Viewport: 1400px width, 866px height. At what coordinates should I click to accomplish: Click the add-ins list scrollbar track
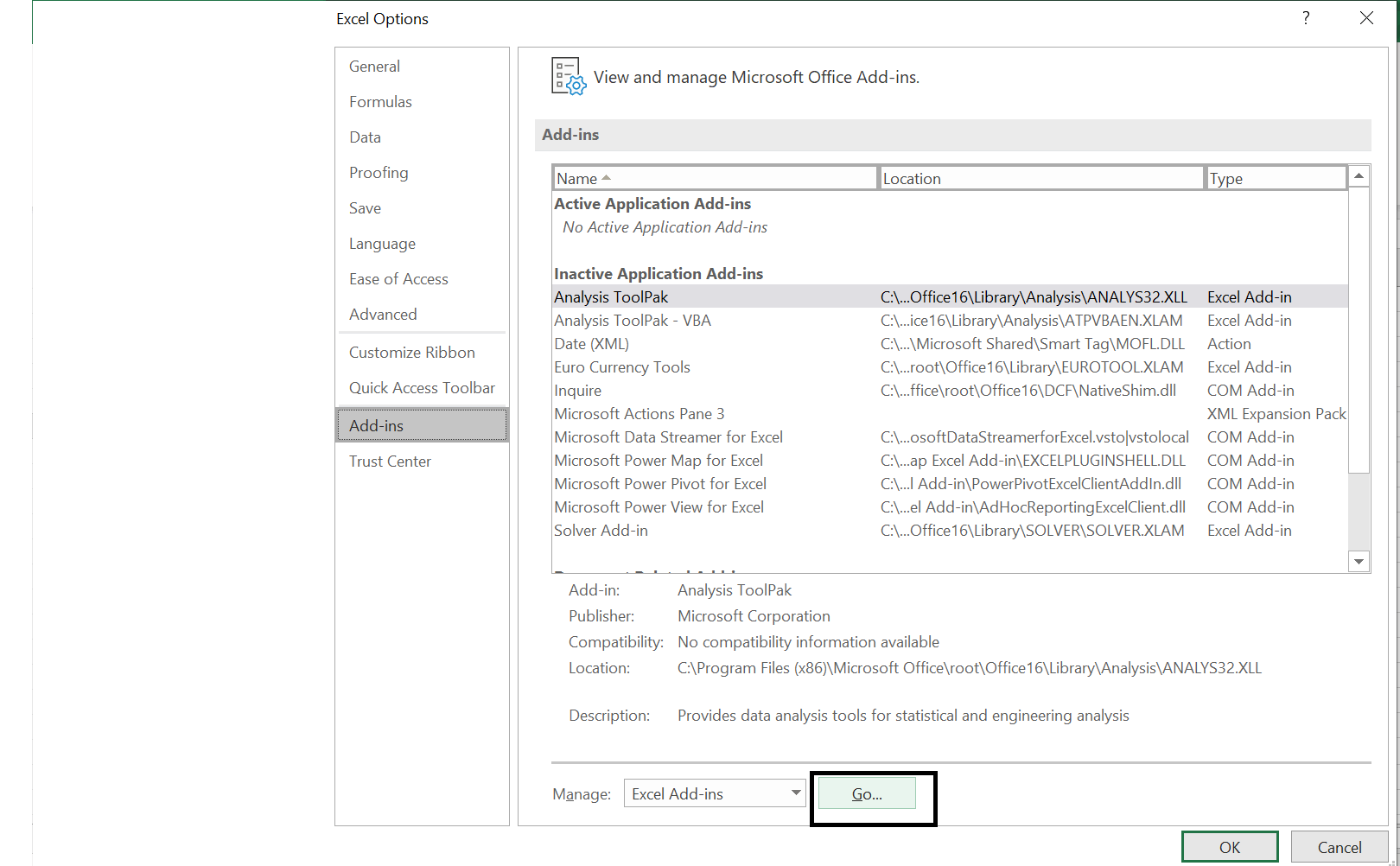tap(1359, 512)
